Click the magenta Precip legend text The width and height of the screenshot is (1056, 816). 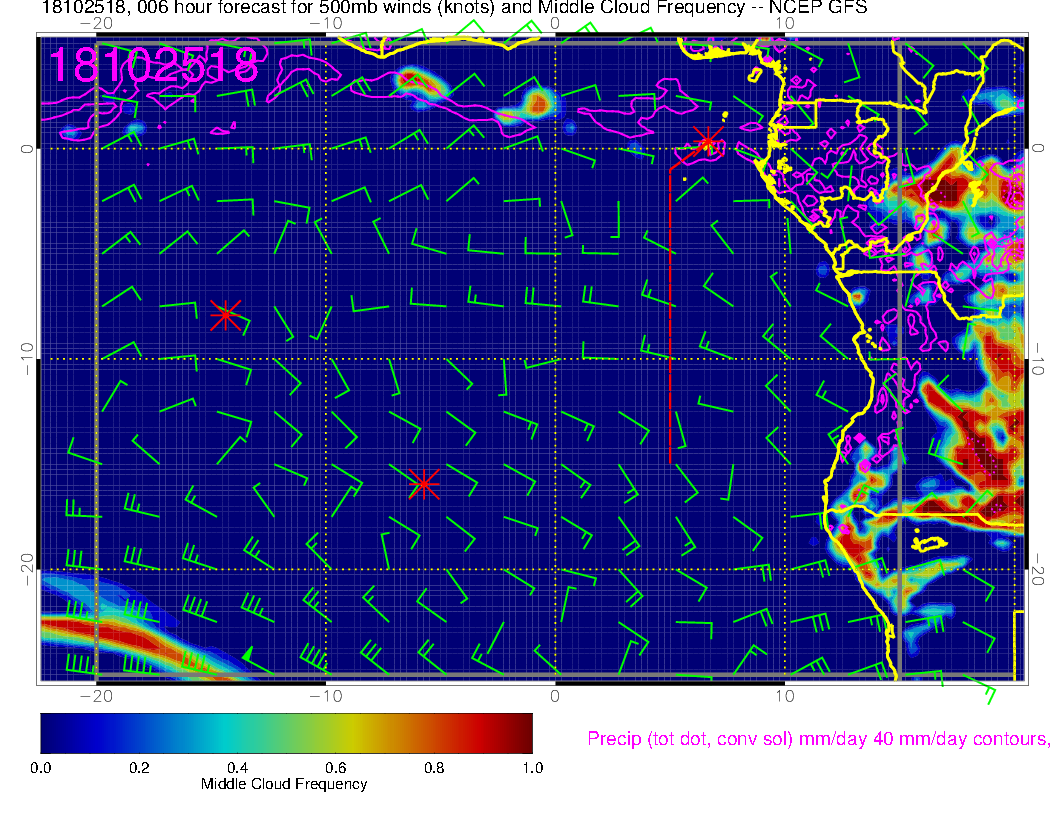click(816, 739)
